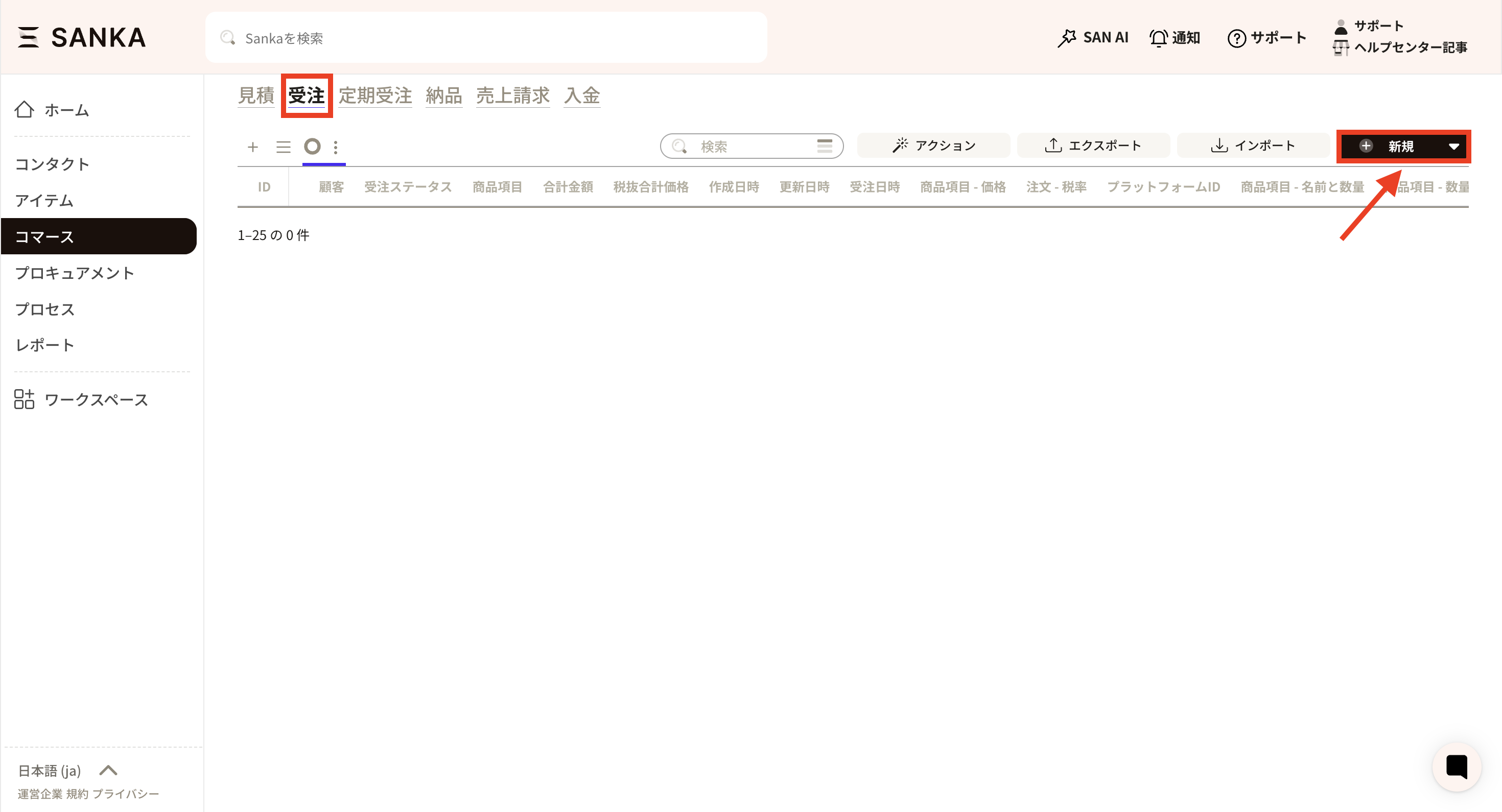Click the plus icon to add view

[x=252, y=147]
